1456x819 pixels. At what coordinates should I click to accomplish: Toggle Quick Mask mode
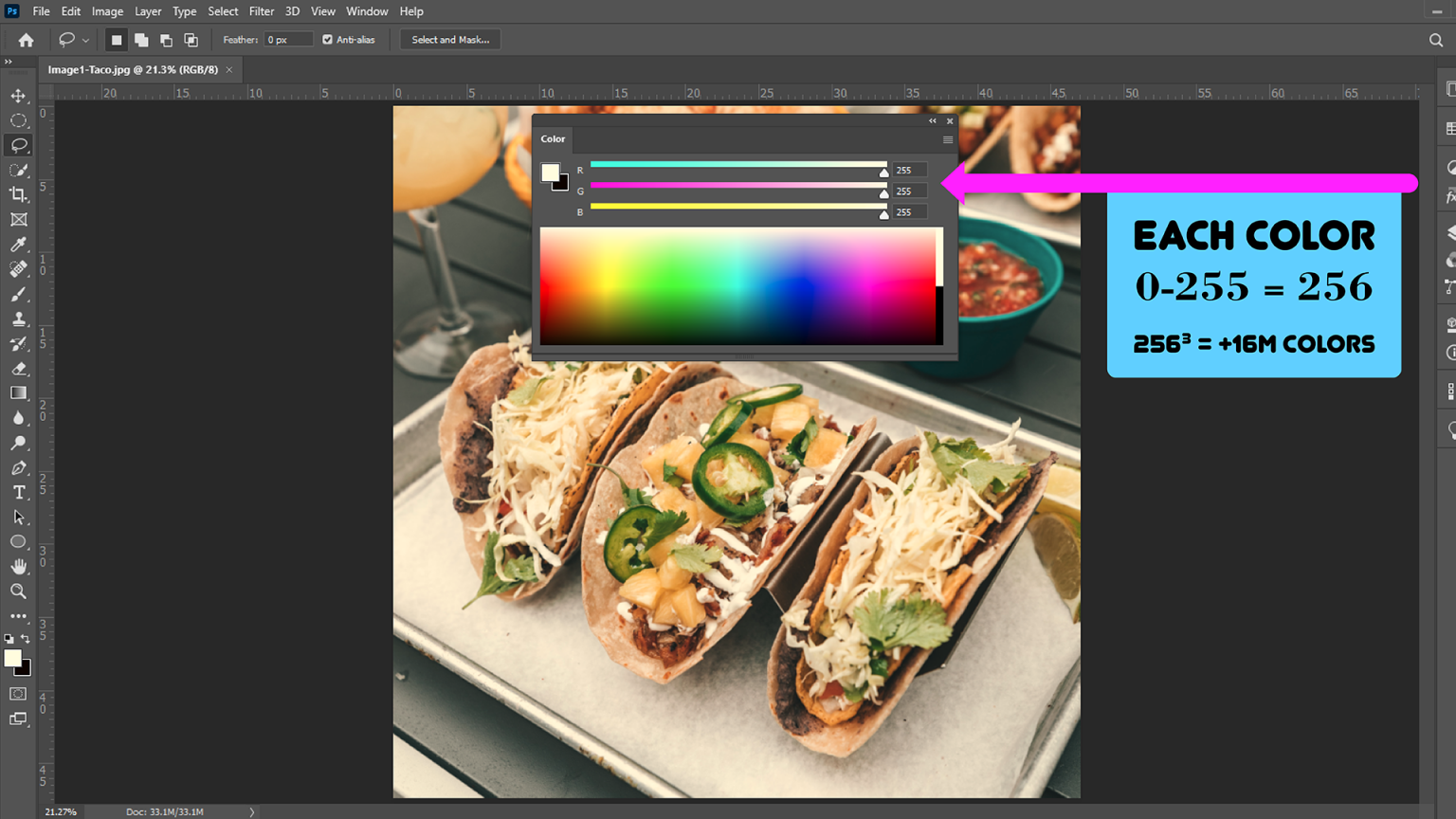tap(18, 694)
